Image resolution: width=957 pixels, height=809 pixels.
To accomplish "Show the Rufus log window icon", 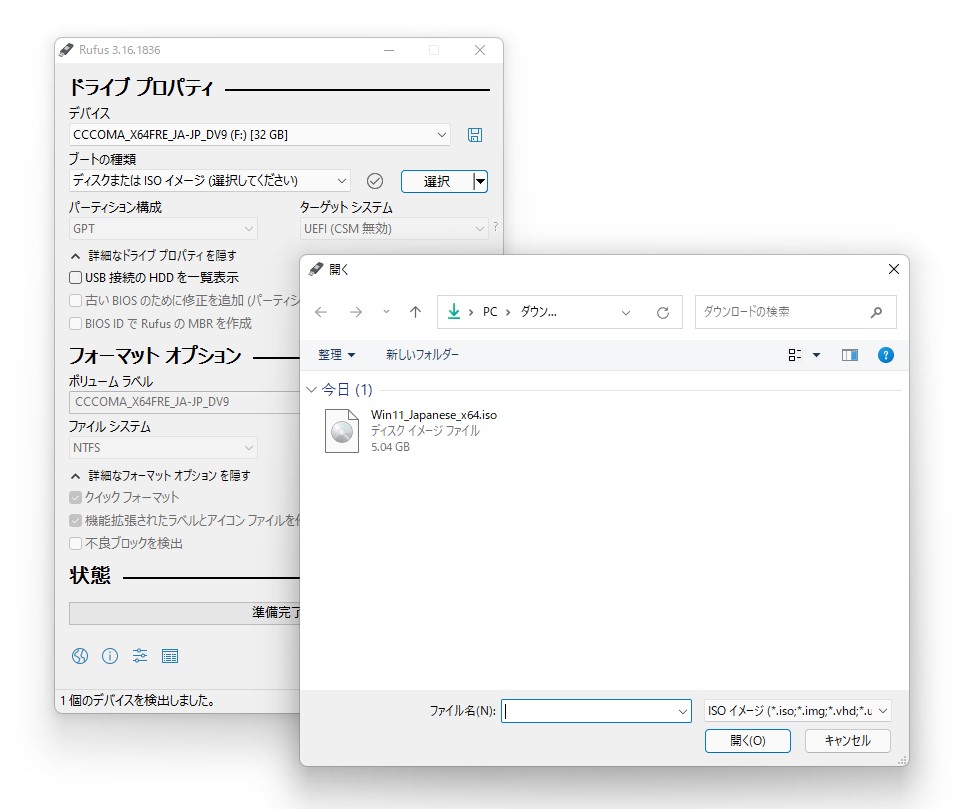I will (x=170, y=656).
